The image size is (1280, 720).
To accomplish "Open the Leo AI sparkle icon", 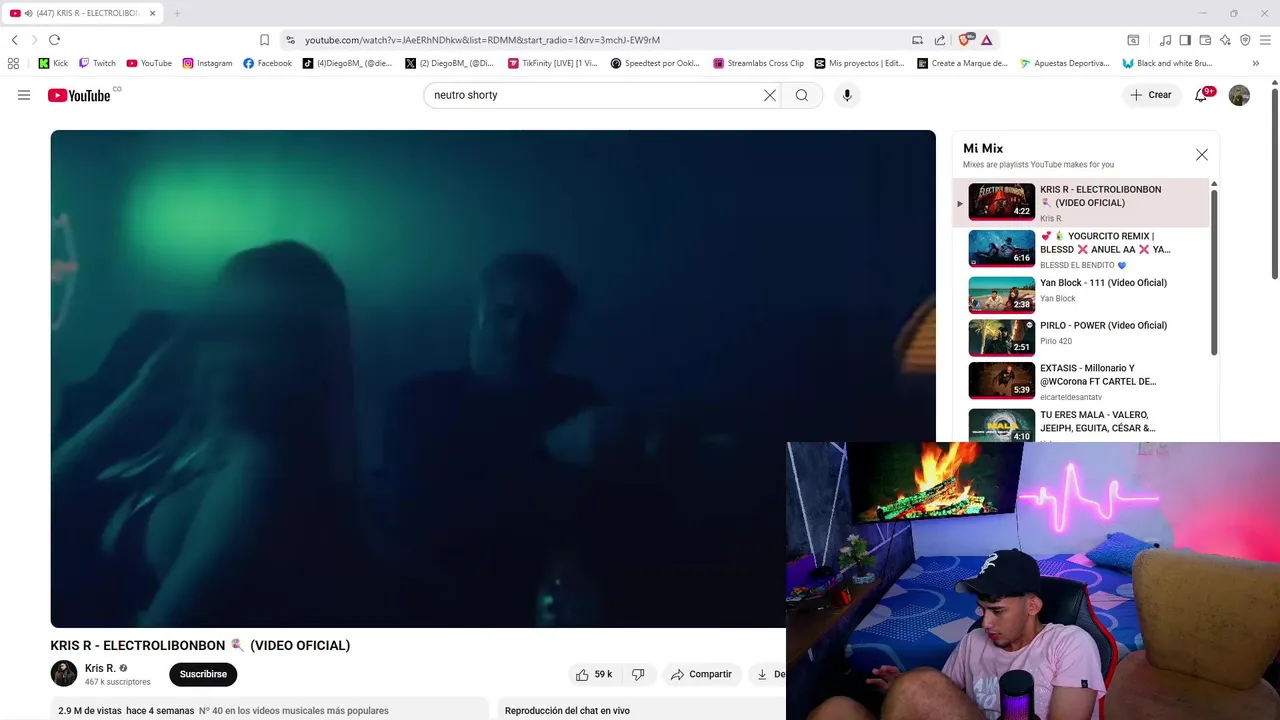I will click(1225, 40).
